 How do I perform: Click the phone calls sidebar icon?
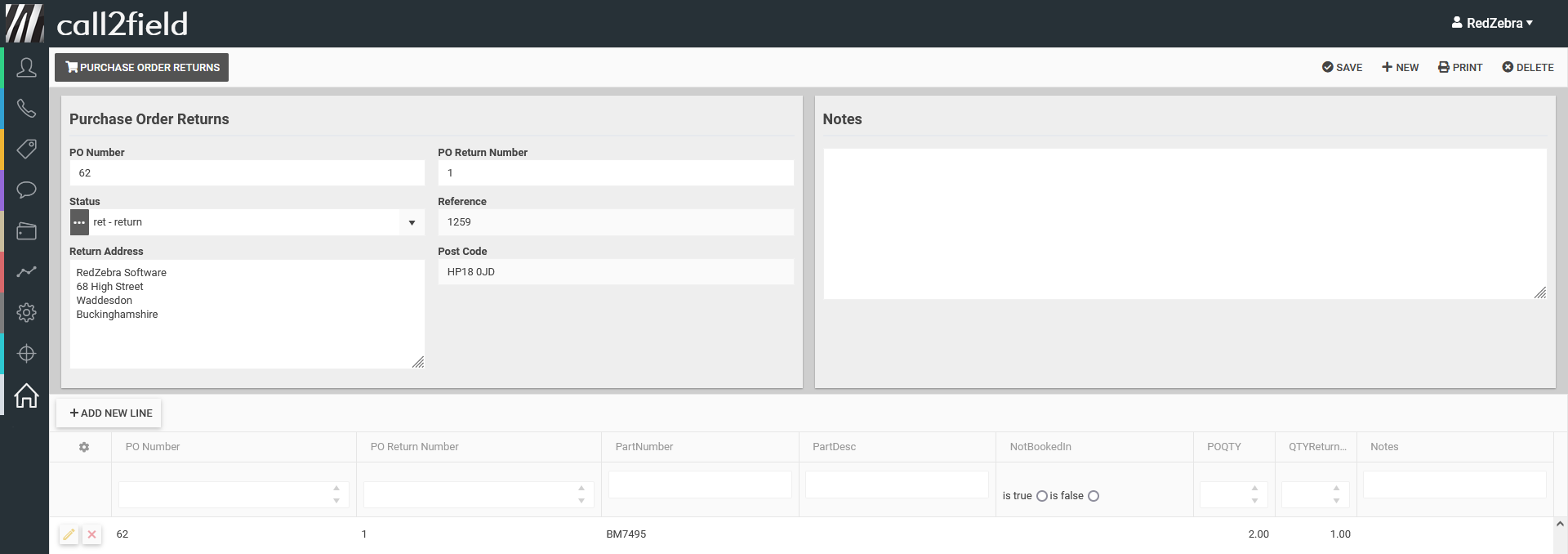[26, 109]
